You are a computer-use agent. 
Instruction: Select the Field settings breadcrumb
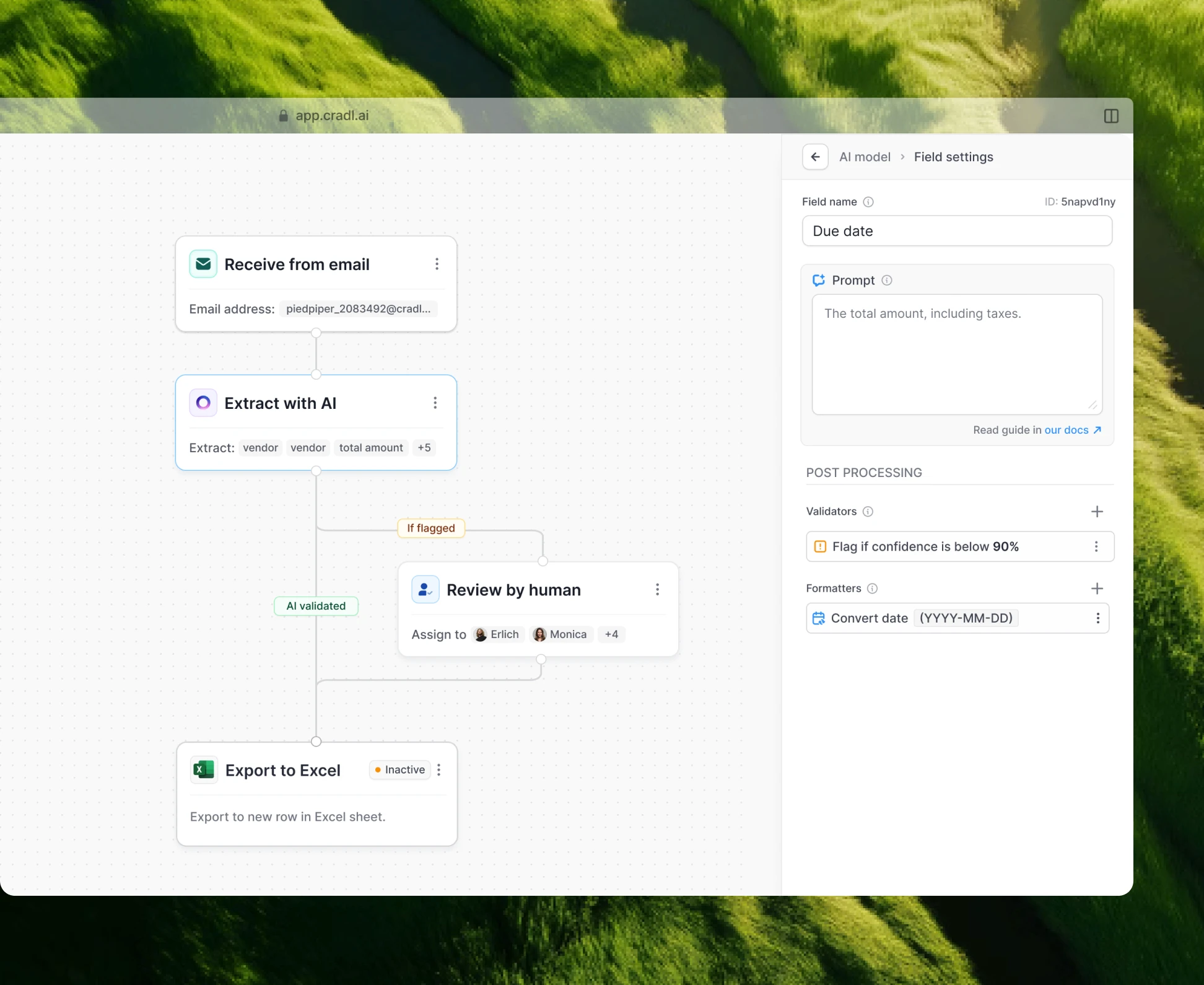pos(953,157)
